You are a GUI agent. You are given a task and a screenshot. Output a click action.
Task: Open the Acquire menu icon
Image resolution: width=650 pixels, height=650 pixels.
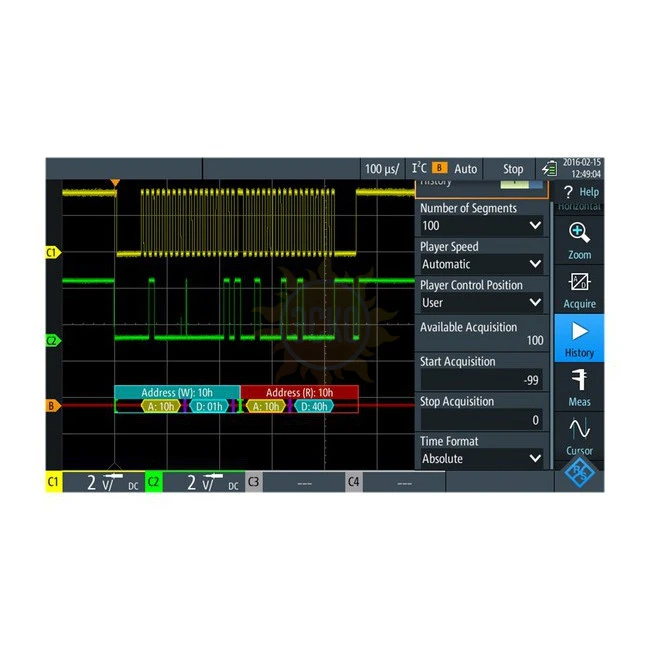click(x=579, y=290)
